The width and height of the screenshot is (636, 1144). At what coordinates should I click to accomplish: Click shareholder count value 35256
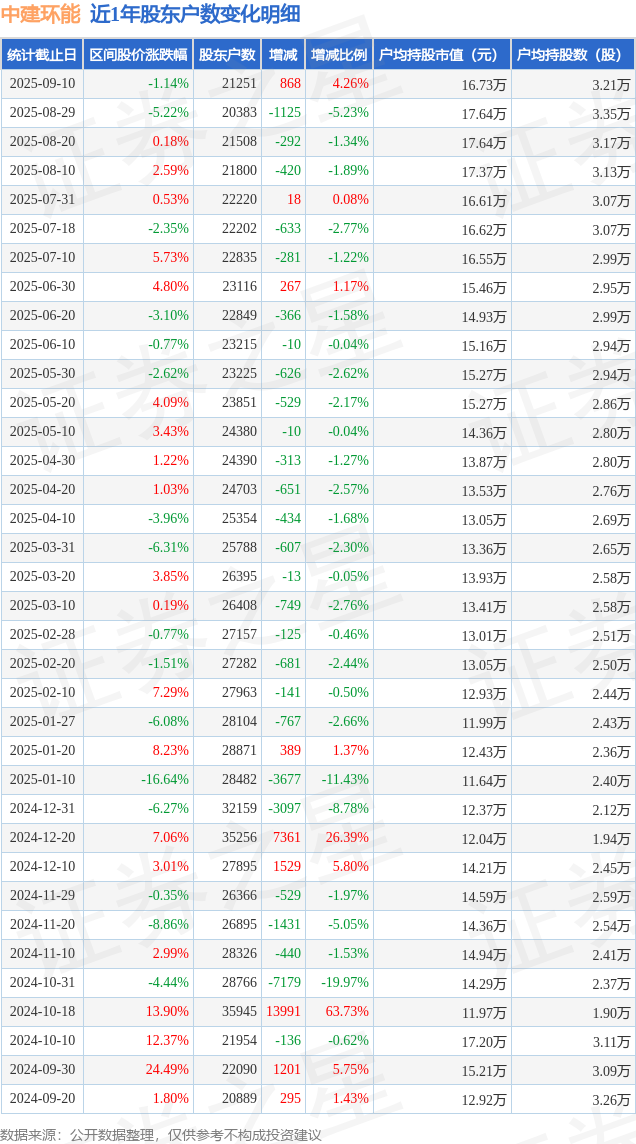click(x=237, y=837)
